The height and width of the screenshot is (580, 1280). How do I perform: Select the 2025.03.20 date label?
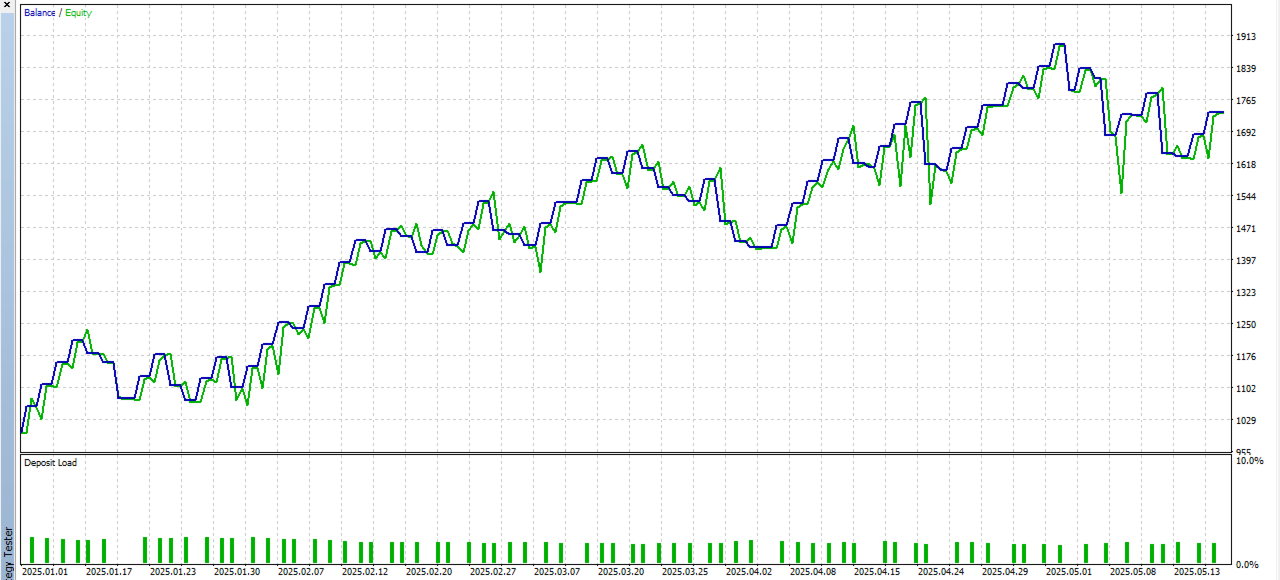pyautogui.click(x=621, y=573)
